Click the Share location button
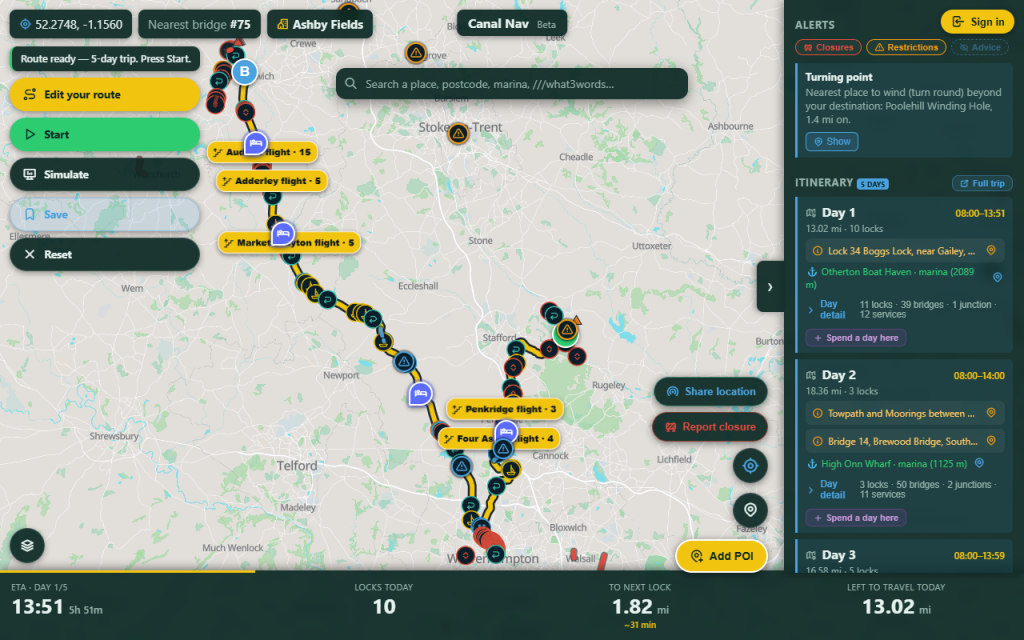Viewport: 1024px width, 640px height. pos(711,391)
